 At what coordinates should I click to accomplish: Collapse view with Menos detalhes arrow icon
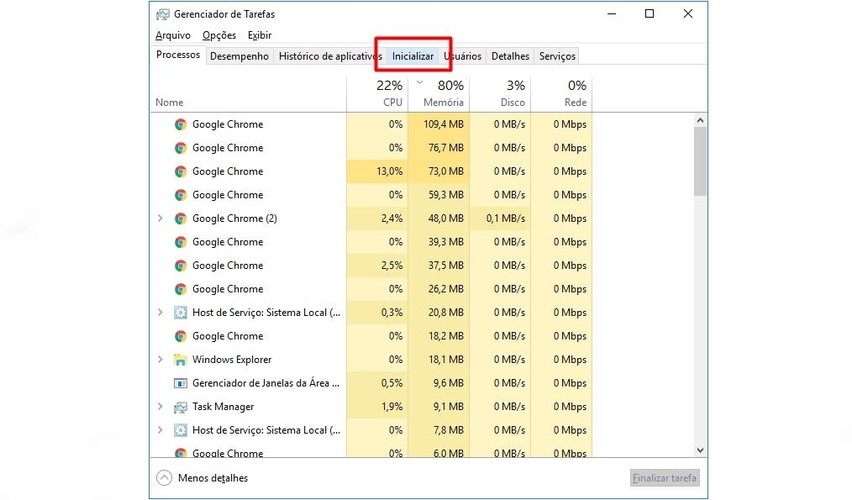pyautogui.click(x=164, y=478)
